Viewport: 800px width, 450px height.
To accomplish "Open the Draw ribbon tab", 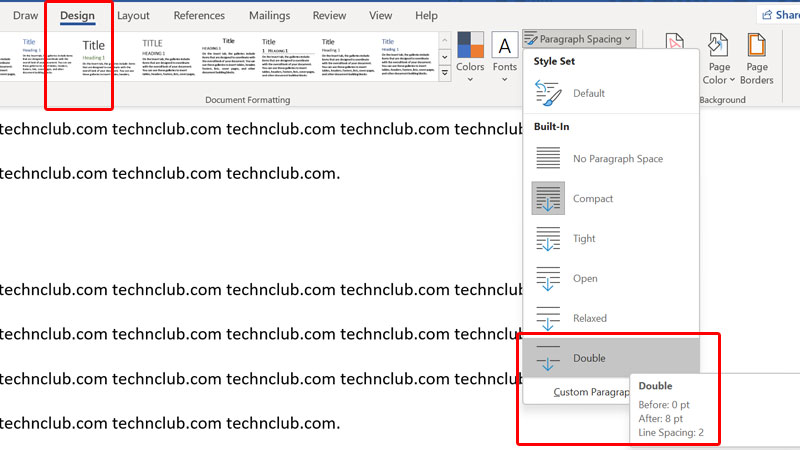I will [x=25, y=16].
